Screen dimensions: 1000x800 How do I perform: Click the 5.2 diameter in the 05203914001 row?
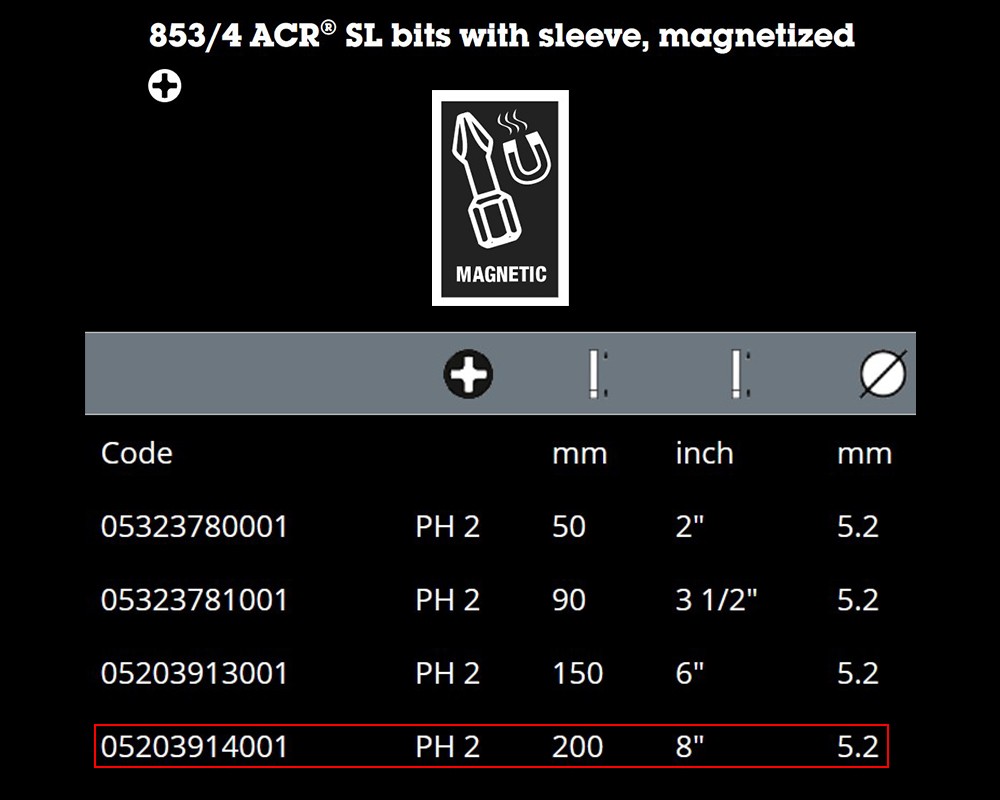click(x=858, y=747)
